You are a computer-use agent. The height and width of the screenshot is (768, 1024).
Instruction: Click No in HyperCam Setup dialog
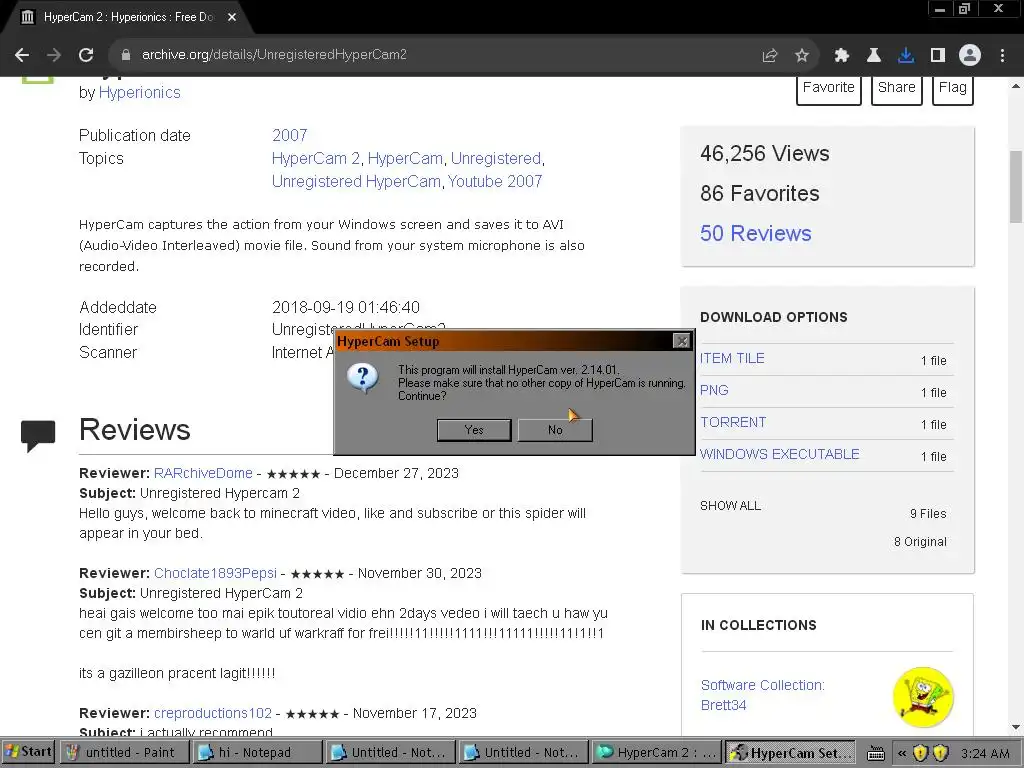coord(555,430)
